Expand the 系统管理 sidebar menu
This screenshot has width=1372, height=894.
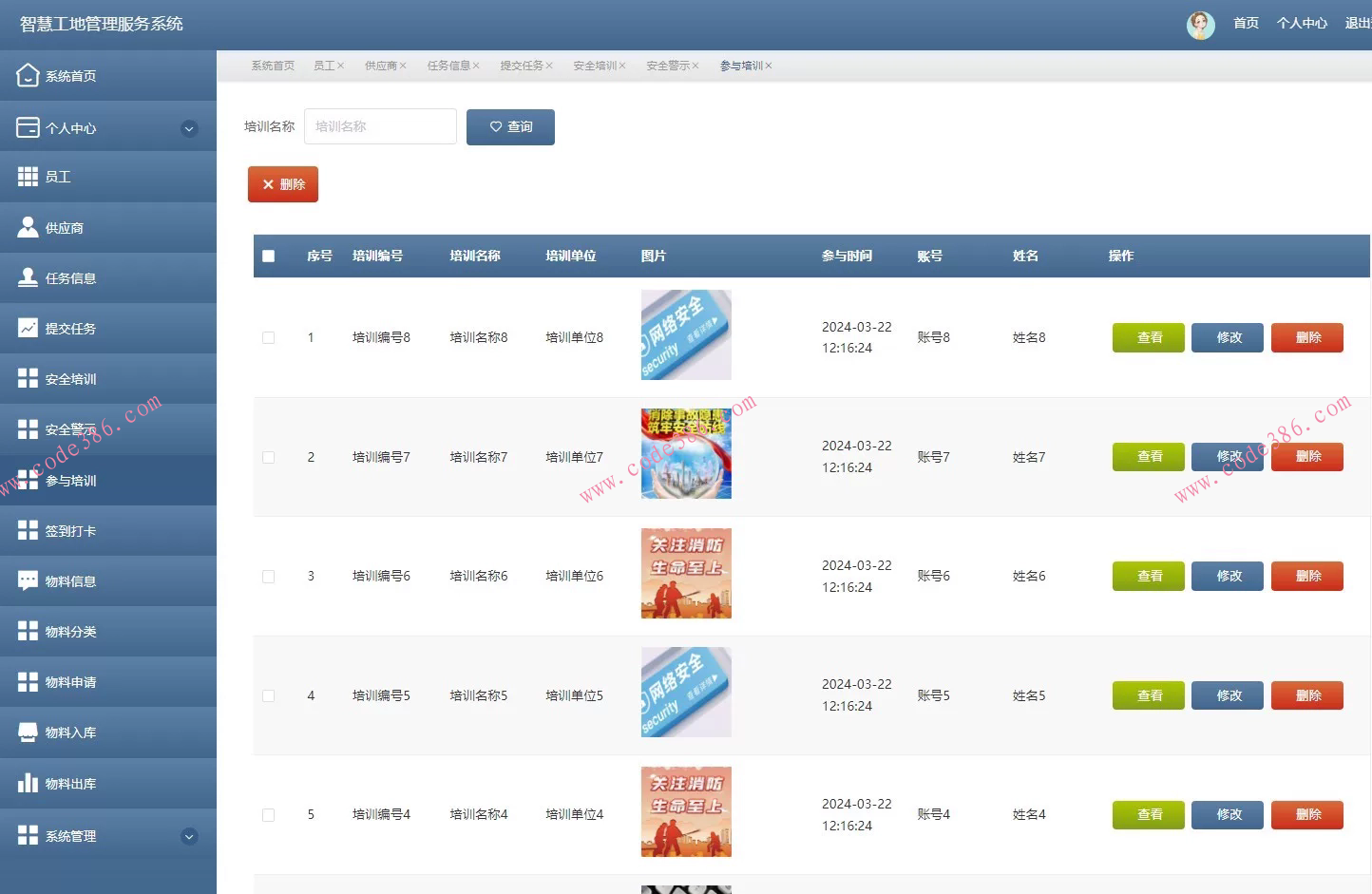[x=189, y=836]
